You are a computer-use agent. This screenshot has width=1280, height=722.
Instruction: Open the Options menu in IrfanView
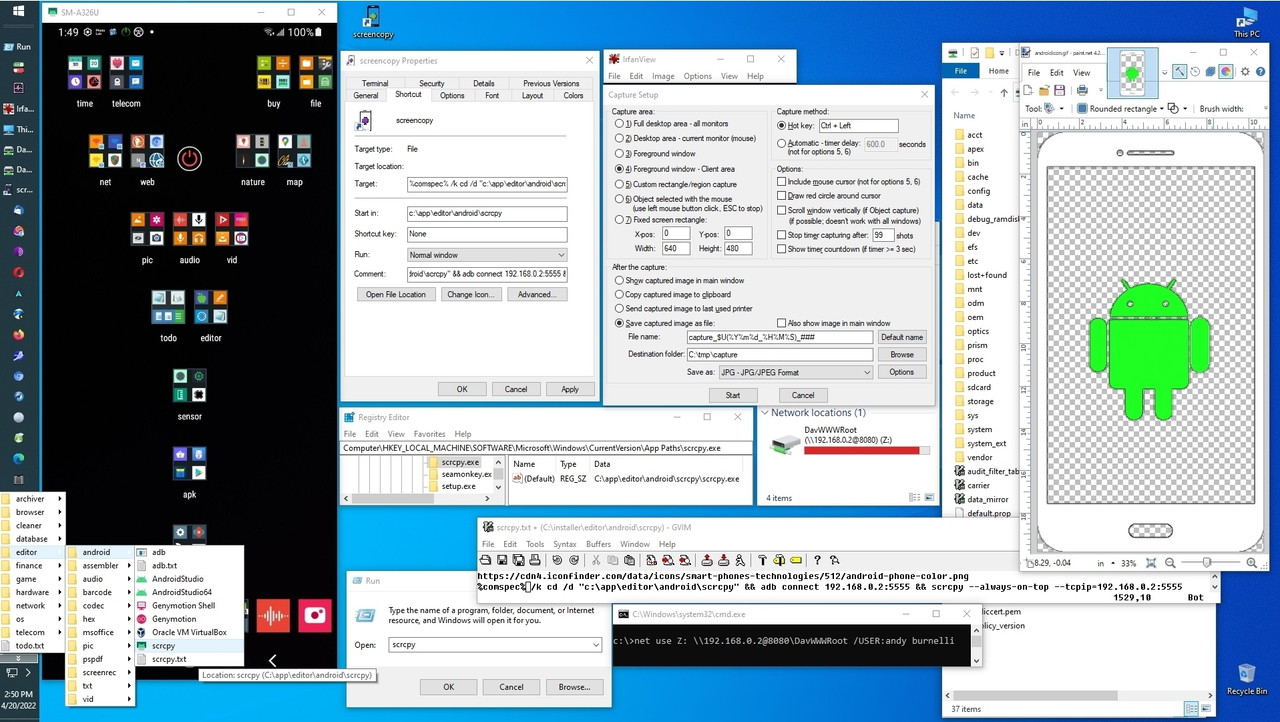pyautogui.click(x=698, y=76)
